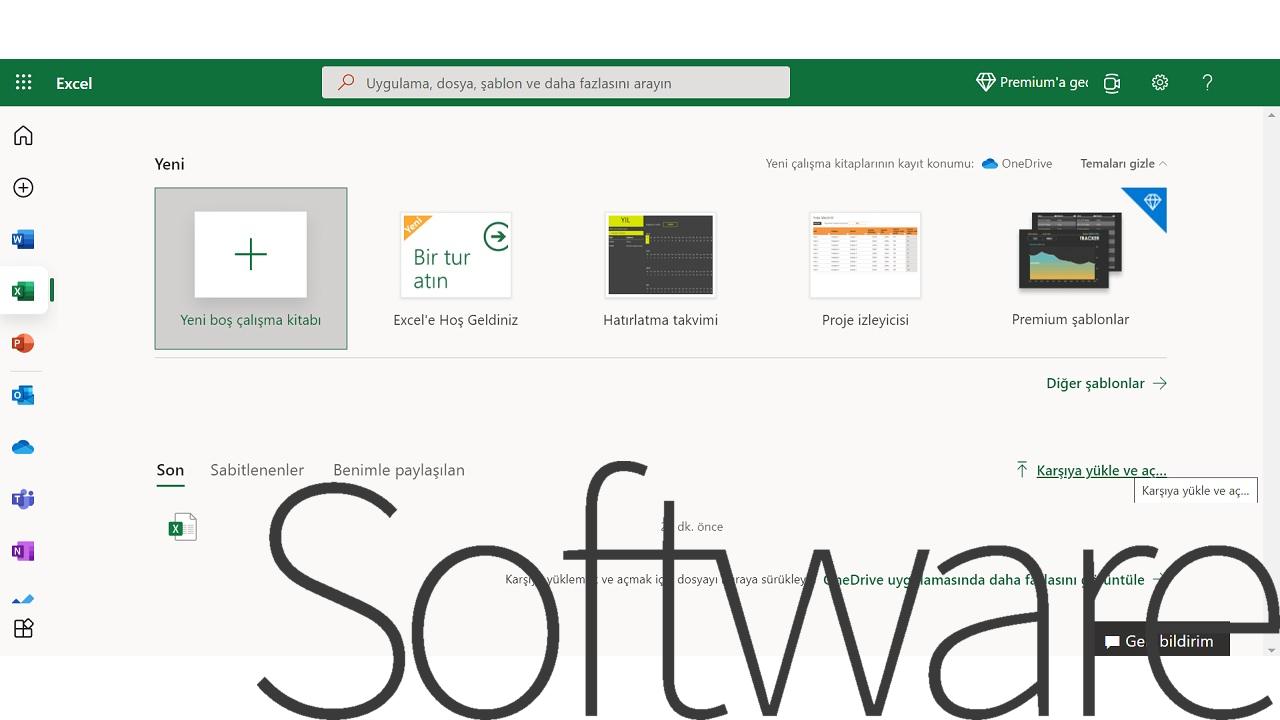Click the Excel title in header
Screen dimensions: 1280x720
pos(74,83)
